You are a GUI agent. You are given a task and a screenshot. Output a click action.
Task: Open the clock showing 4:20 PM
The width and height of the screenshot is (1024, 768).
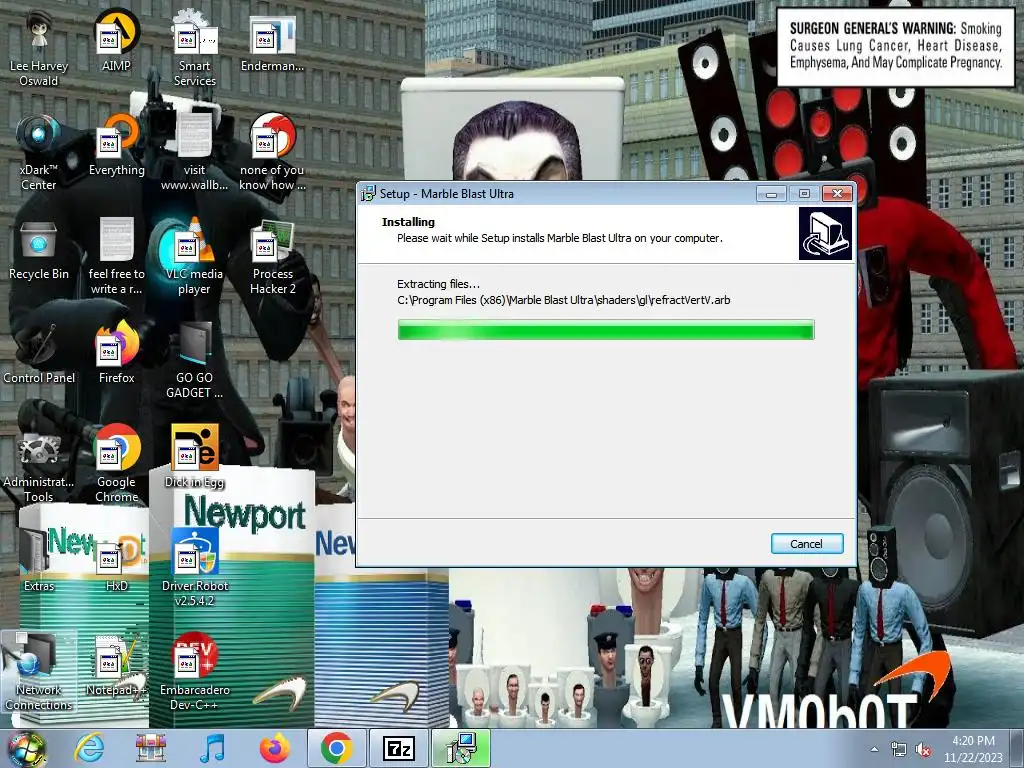tap(973, 749)
